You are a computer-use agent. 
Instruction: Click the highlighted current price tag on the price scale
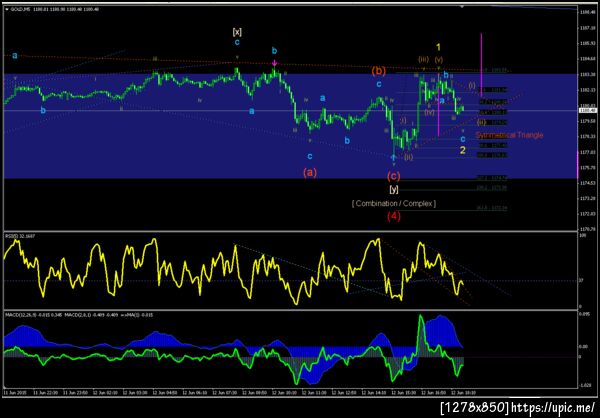click(x=588, y=111)
